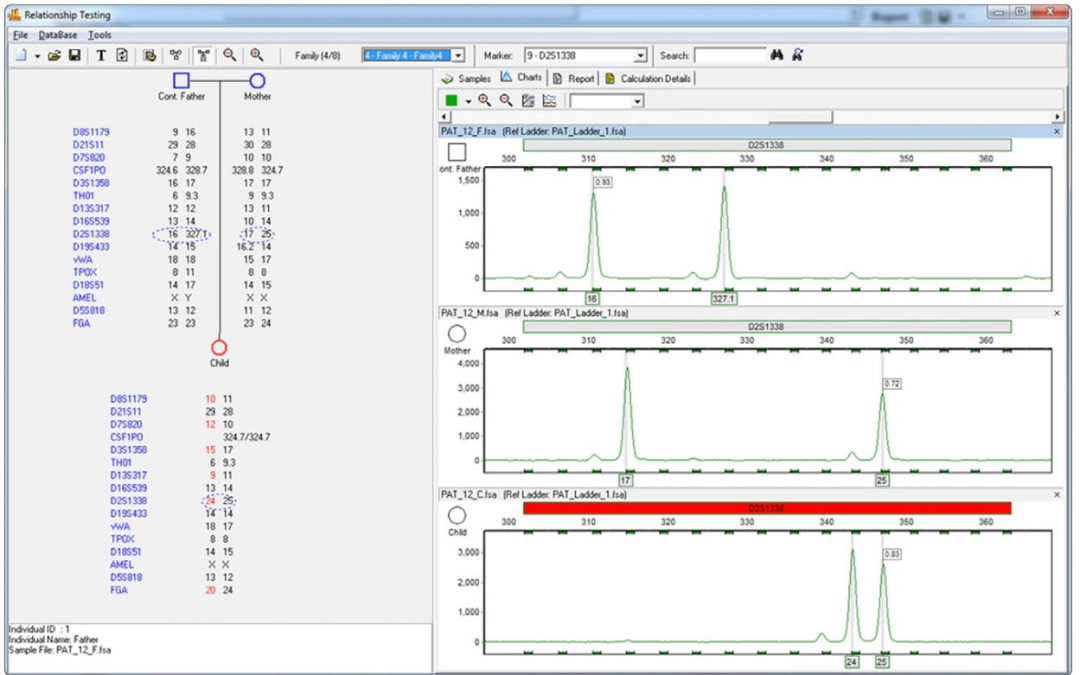1080x675 pixels.
Task: Select the red Child circle pedigree node
Action: tap(219, 347)
